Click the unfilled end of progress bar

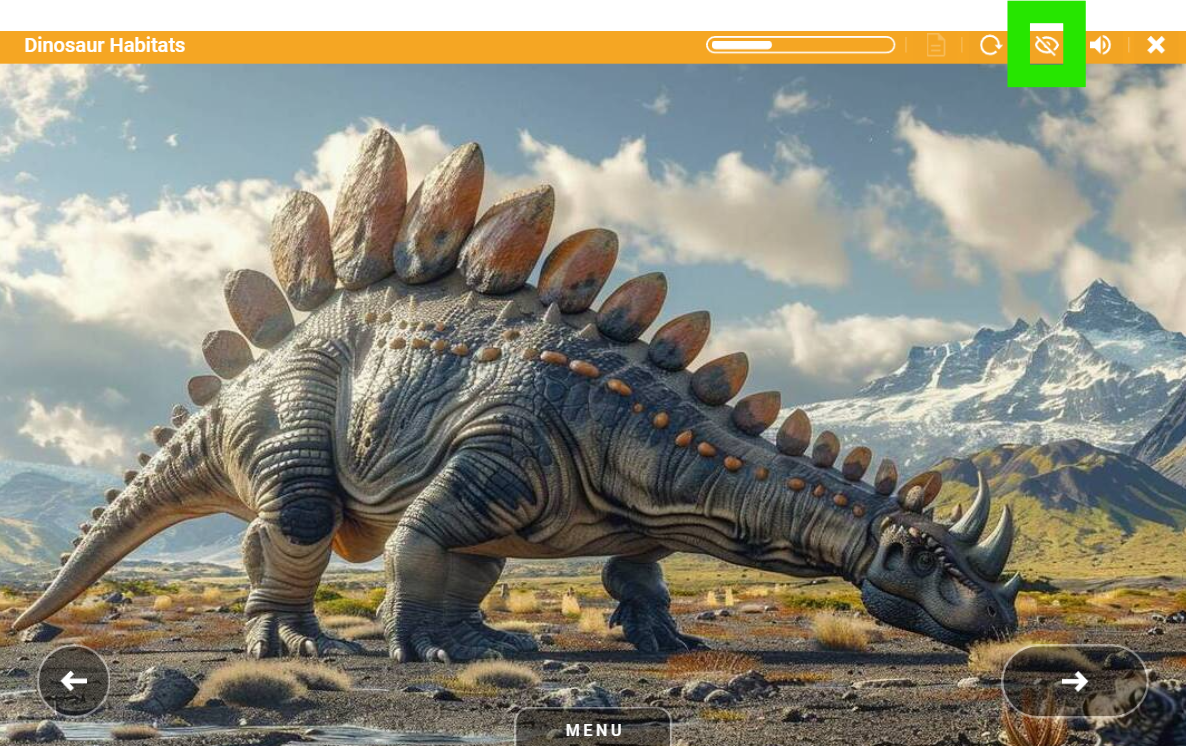832,45
